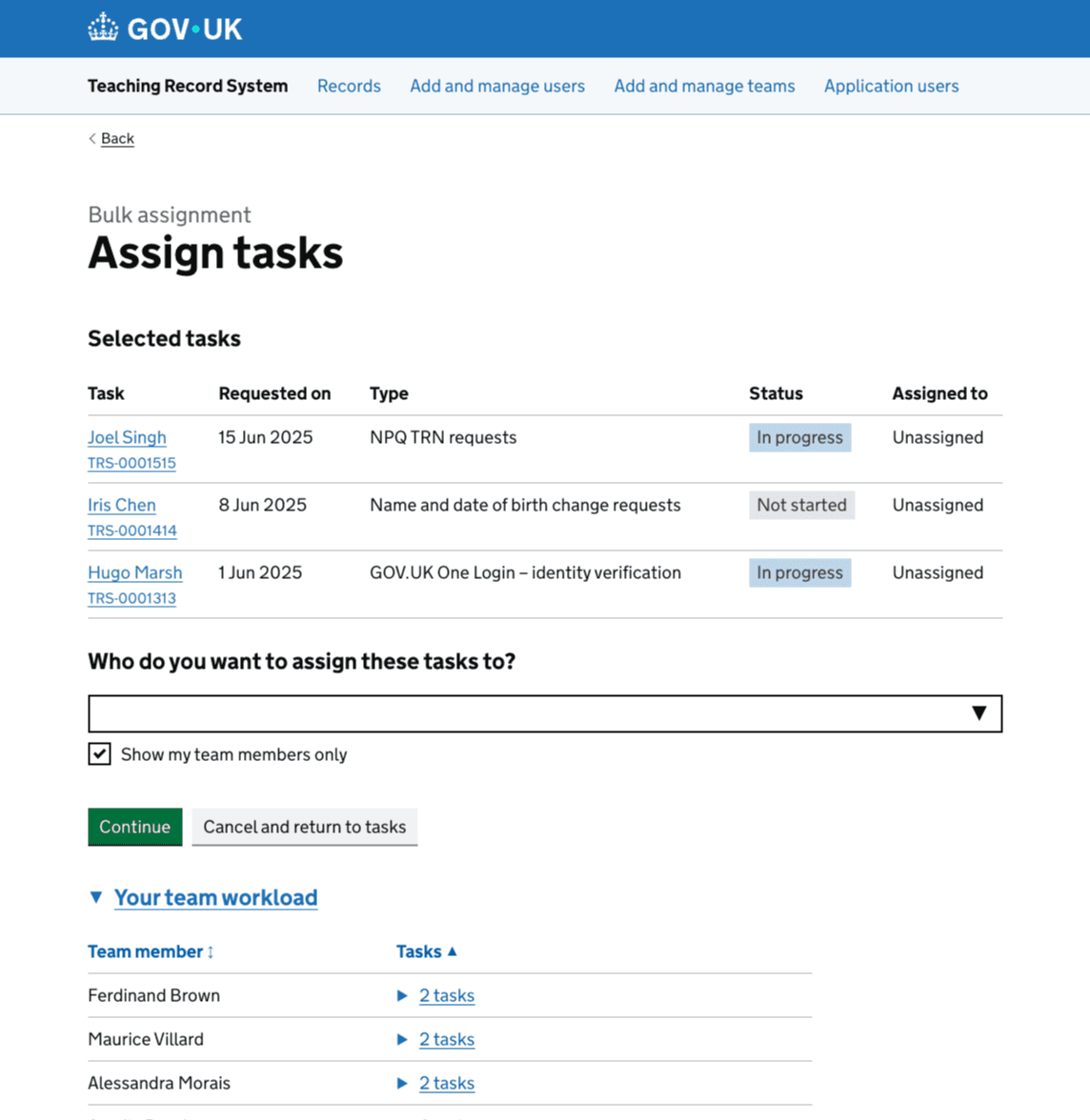This screenshot has width=1090, height=1120.
Task: Click the Selected tasks heading
Action: (x=165, y=339)
